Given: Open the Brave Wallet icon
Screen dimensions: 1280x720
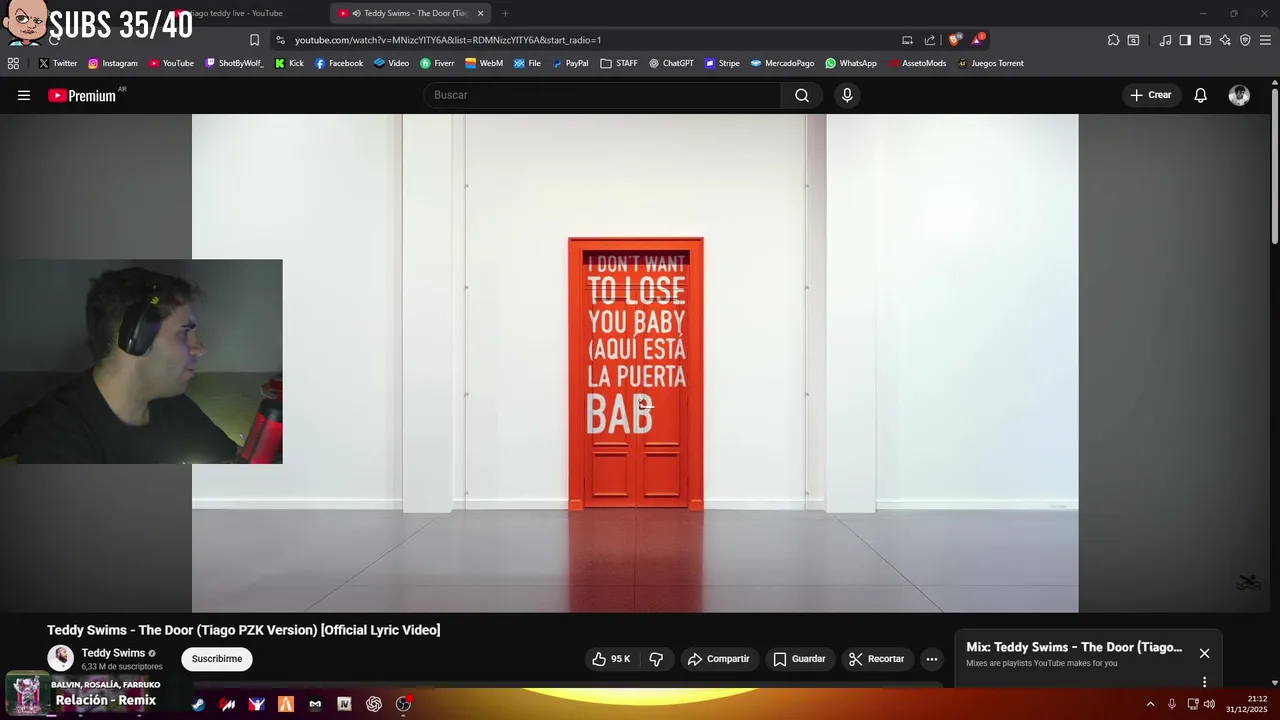Looking at the screenshot, I should [1205, 40].
